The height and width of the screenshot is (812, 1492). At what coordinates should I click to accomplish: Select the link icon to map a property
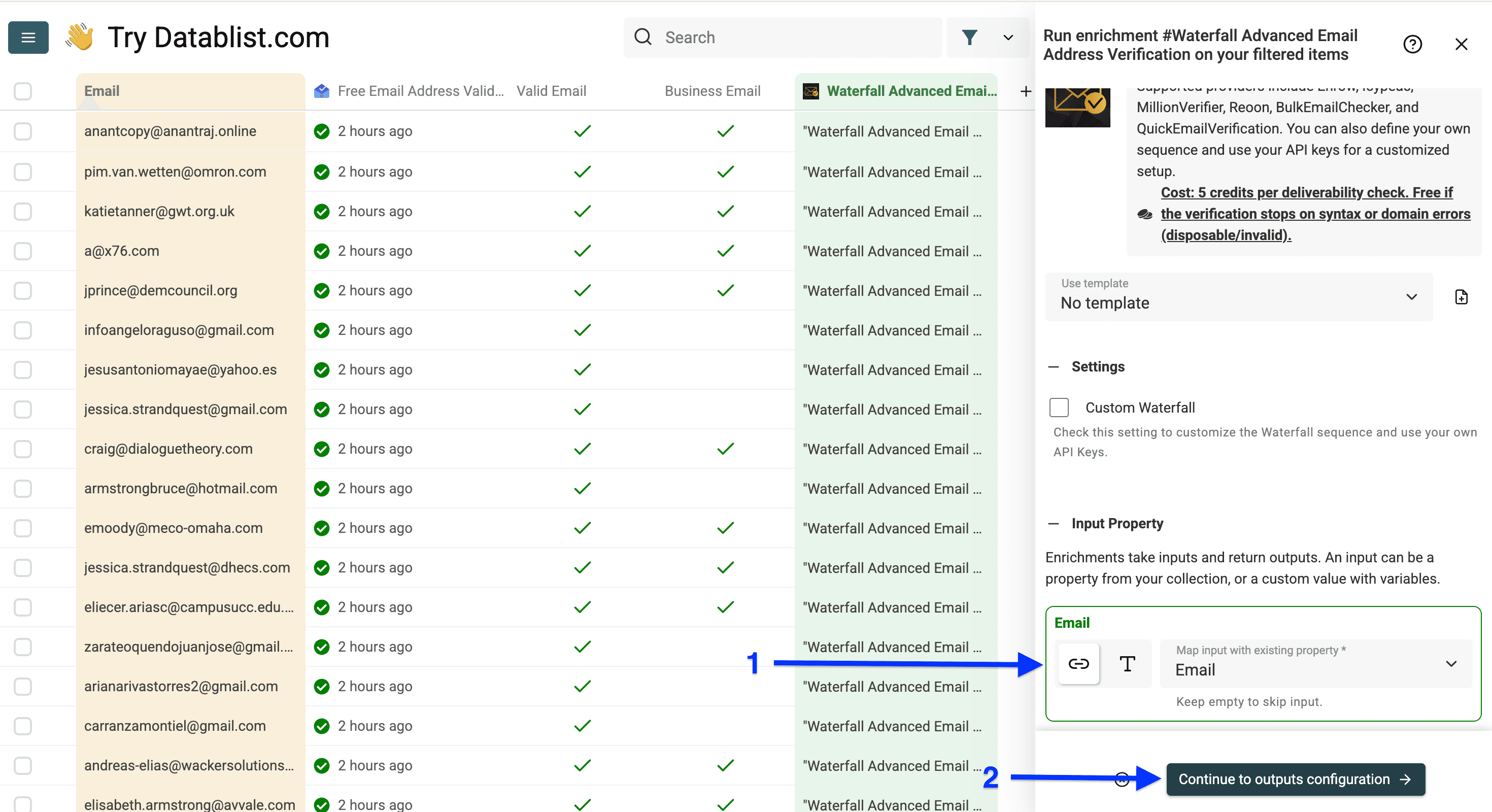pyautogui.click(x=1078, y=664)
